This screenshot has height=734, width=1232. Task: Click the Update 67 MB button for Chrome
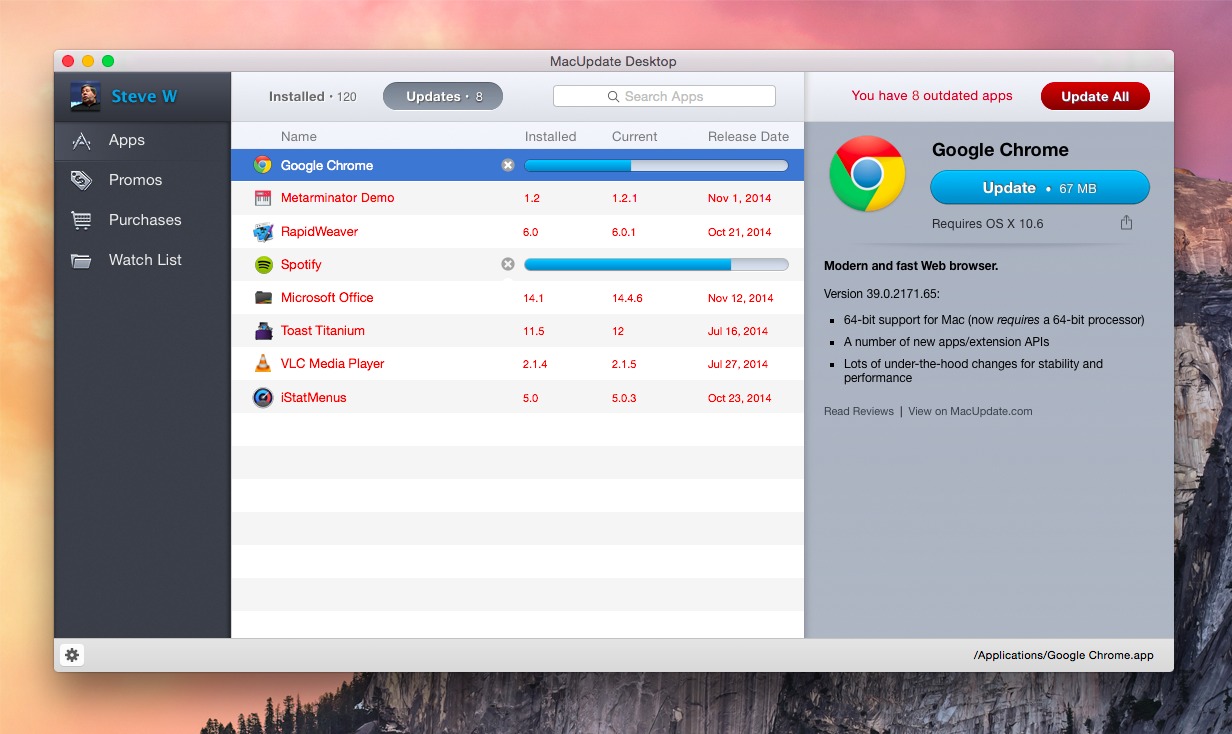(1040, 187)
